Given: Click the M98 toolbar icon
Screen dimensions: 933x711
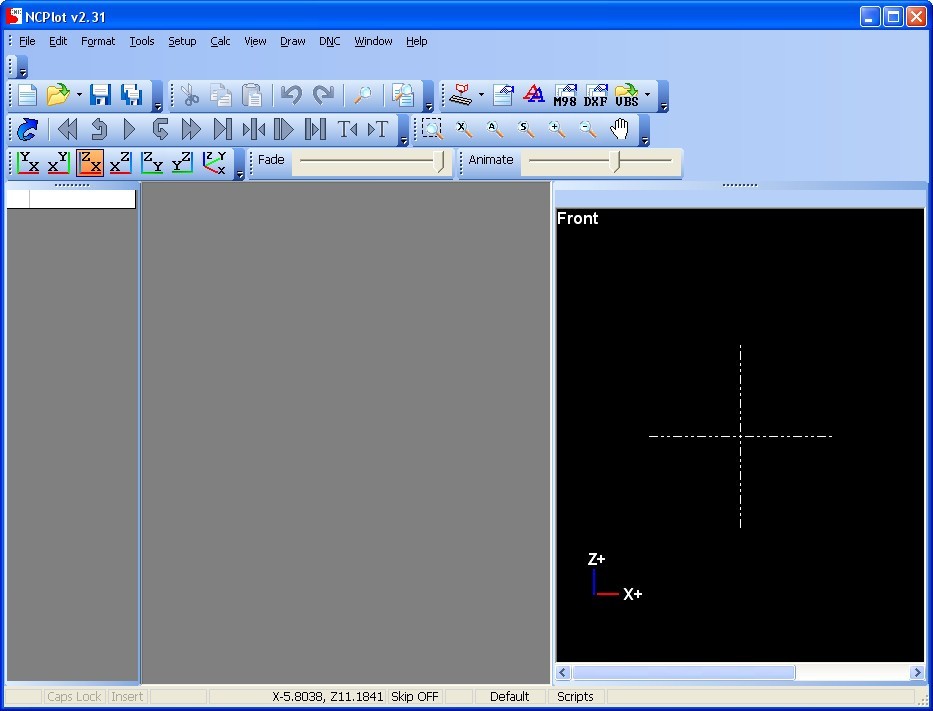Looking at the screenshot, I should [x=565, y=96].
